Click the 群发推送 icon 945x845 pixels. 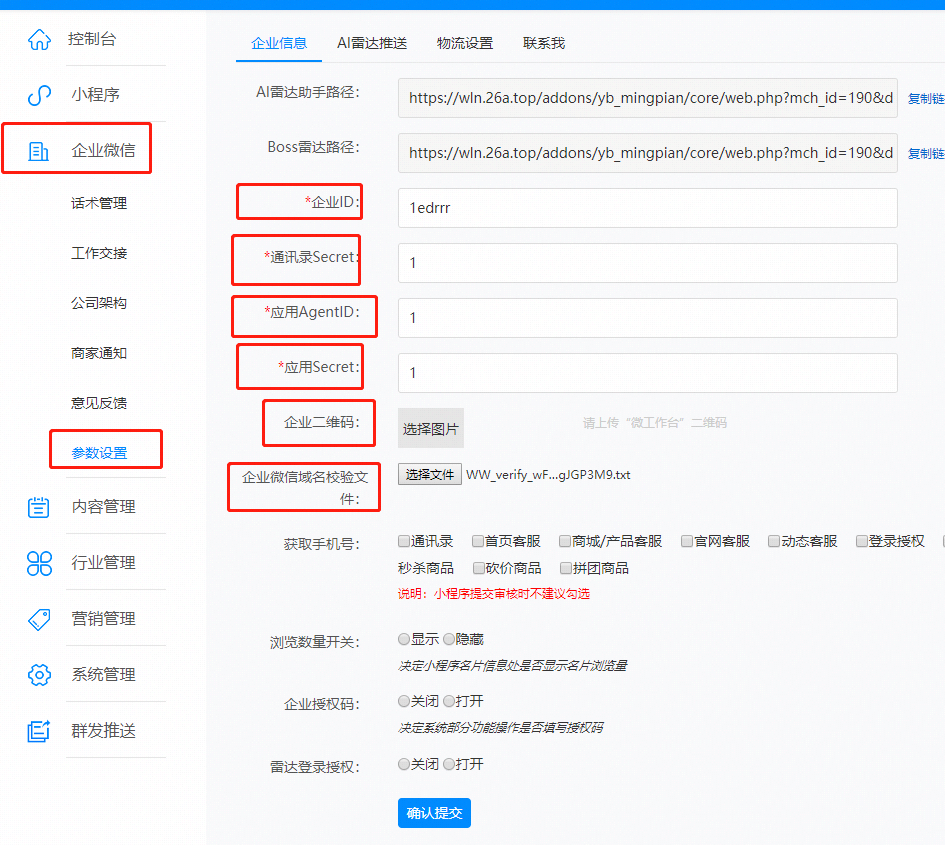[x=39, y=731]
